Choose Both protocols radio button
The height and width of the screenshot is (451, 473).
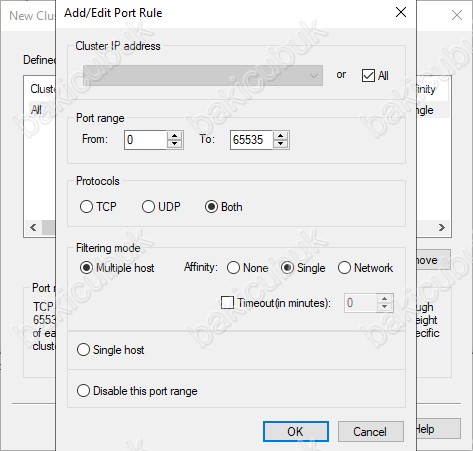[x=211, y=207]
